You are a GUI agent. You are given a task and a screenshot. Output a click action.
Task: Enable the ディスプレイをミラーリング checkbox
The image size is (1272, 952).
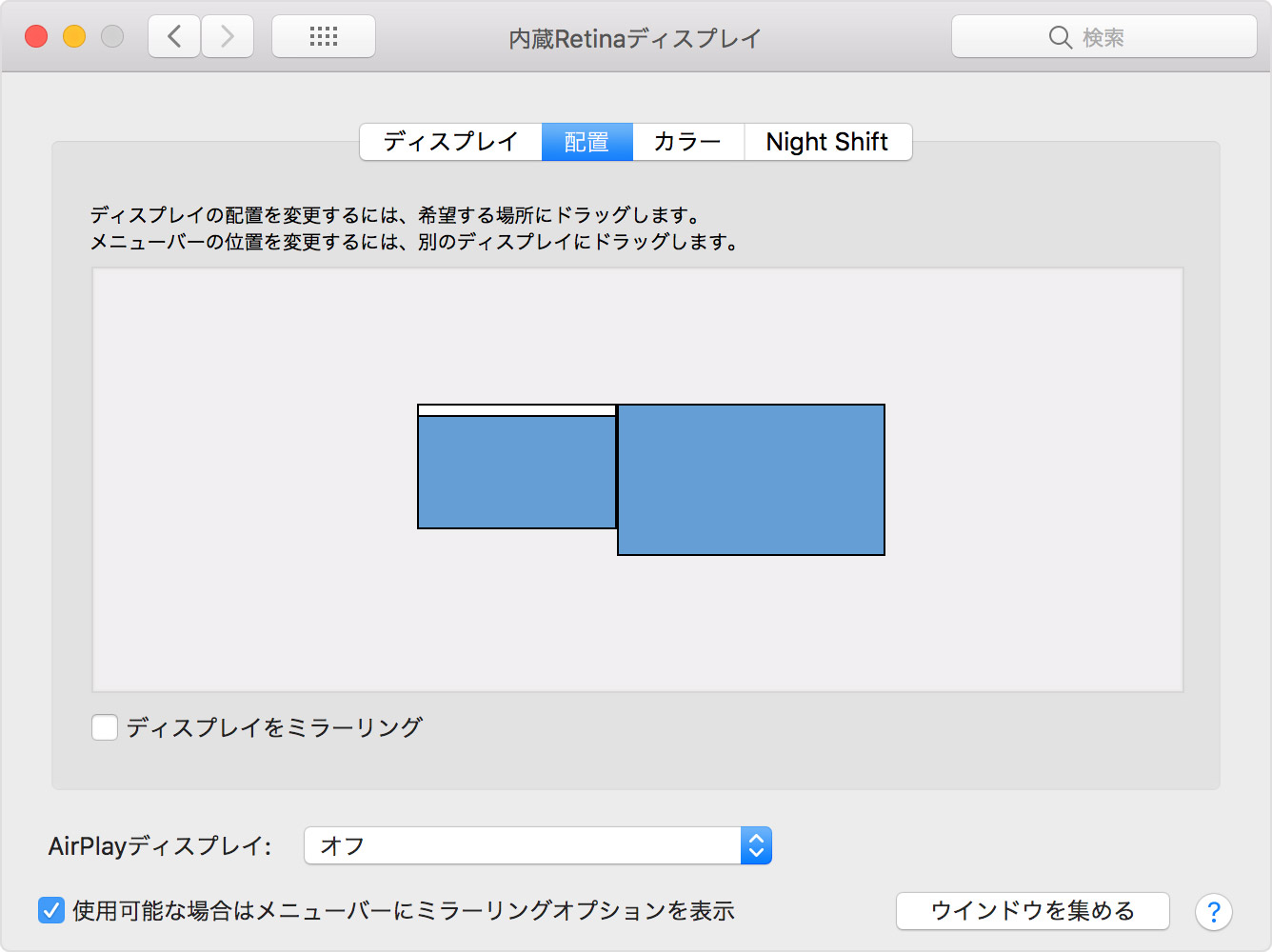point(105,727)
